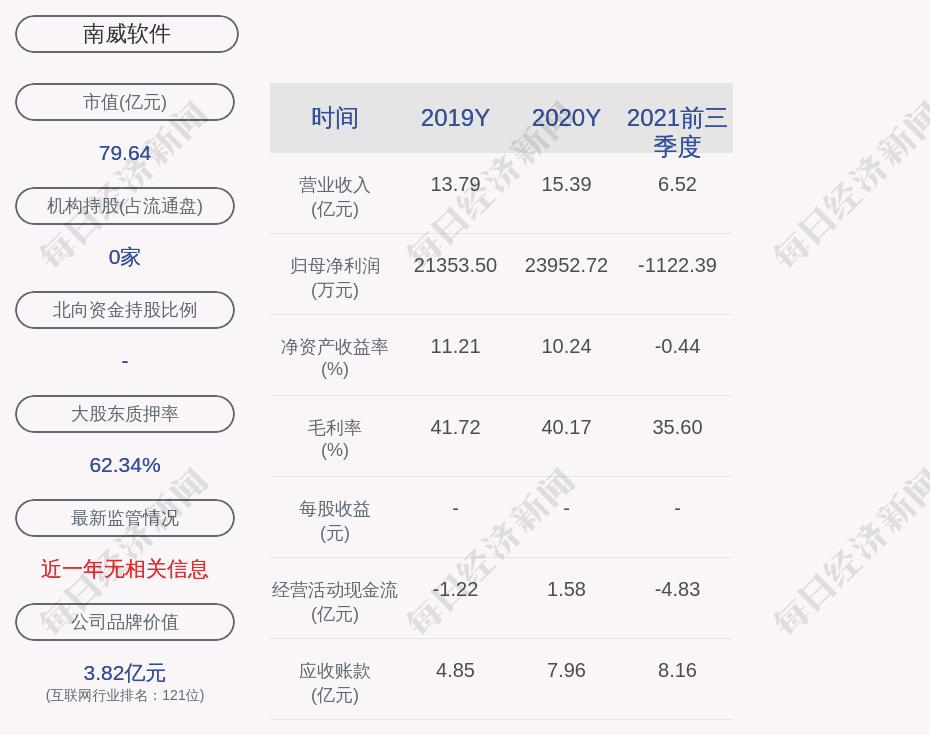Select the 最新监管情况 pill
This screenshot has height=735, width=930.
click(x=125, y=518)
